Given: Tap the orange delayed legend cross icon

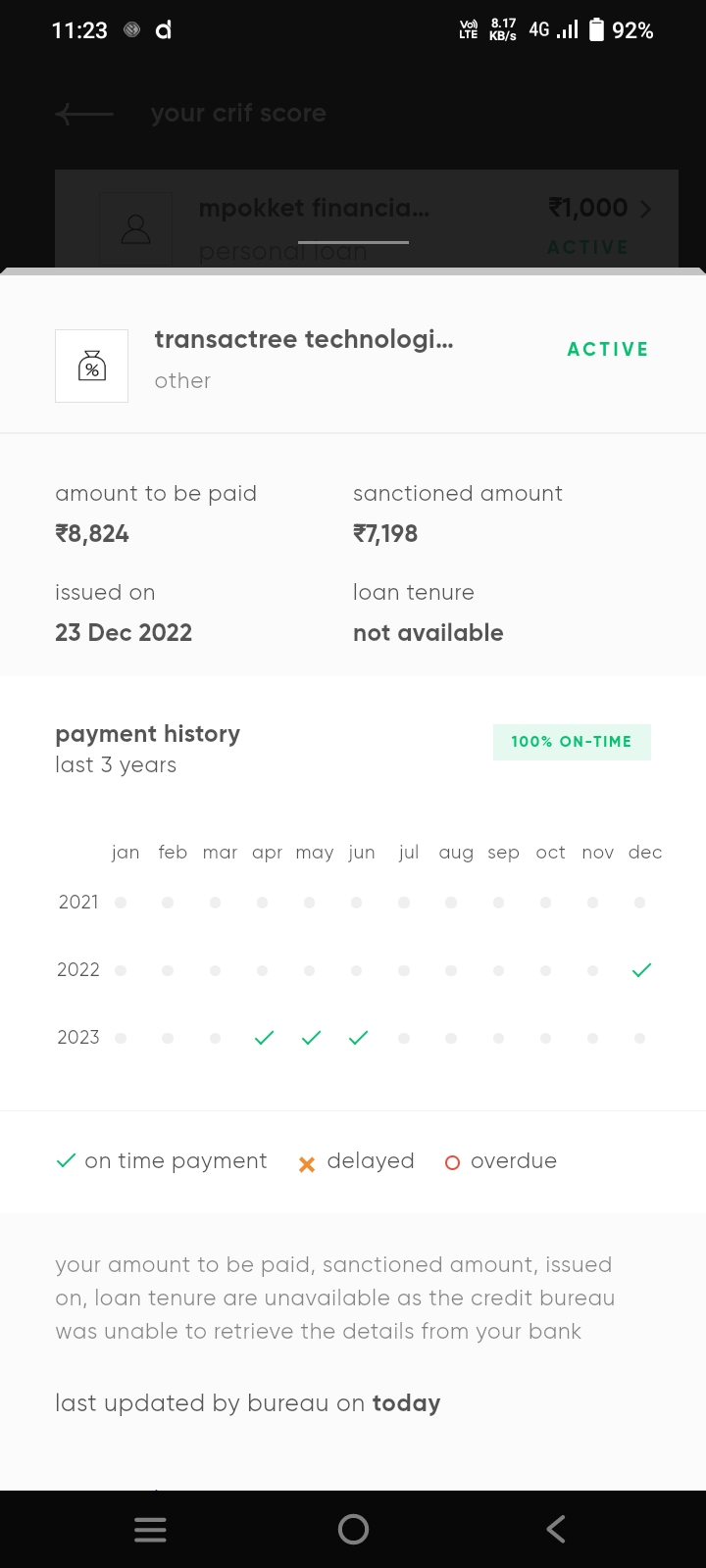Looking at the screenshot, I should pyautogui.click(x=307, y=1163).
